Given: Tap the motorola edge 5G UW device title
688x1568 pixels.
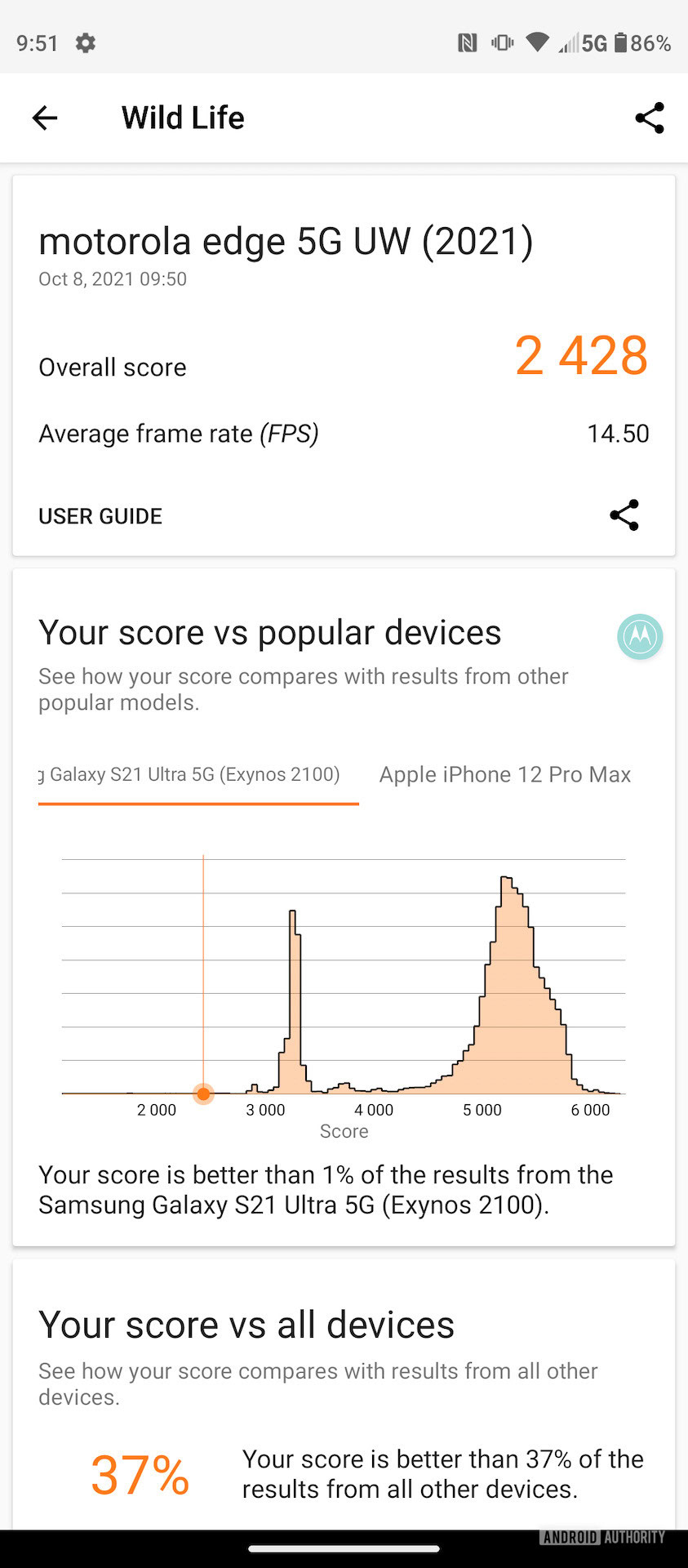Looking at the screenshot, I should [286, 242].
